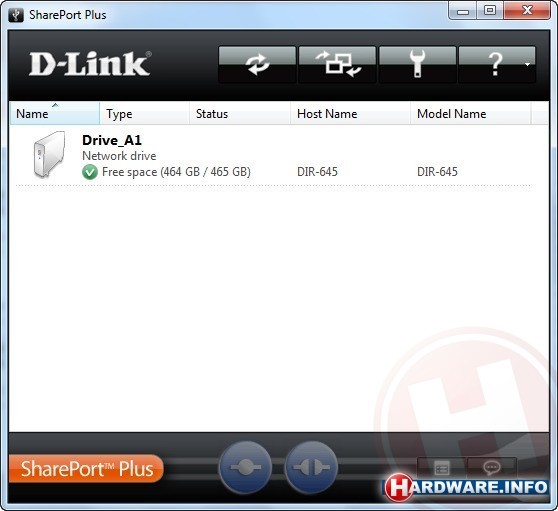Click the refresh devices toolbar button
The width and height of the screenshot is (558, 511).
point(257,64)
